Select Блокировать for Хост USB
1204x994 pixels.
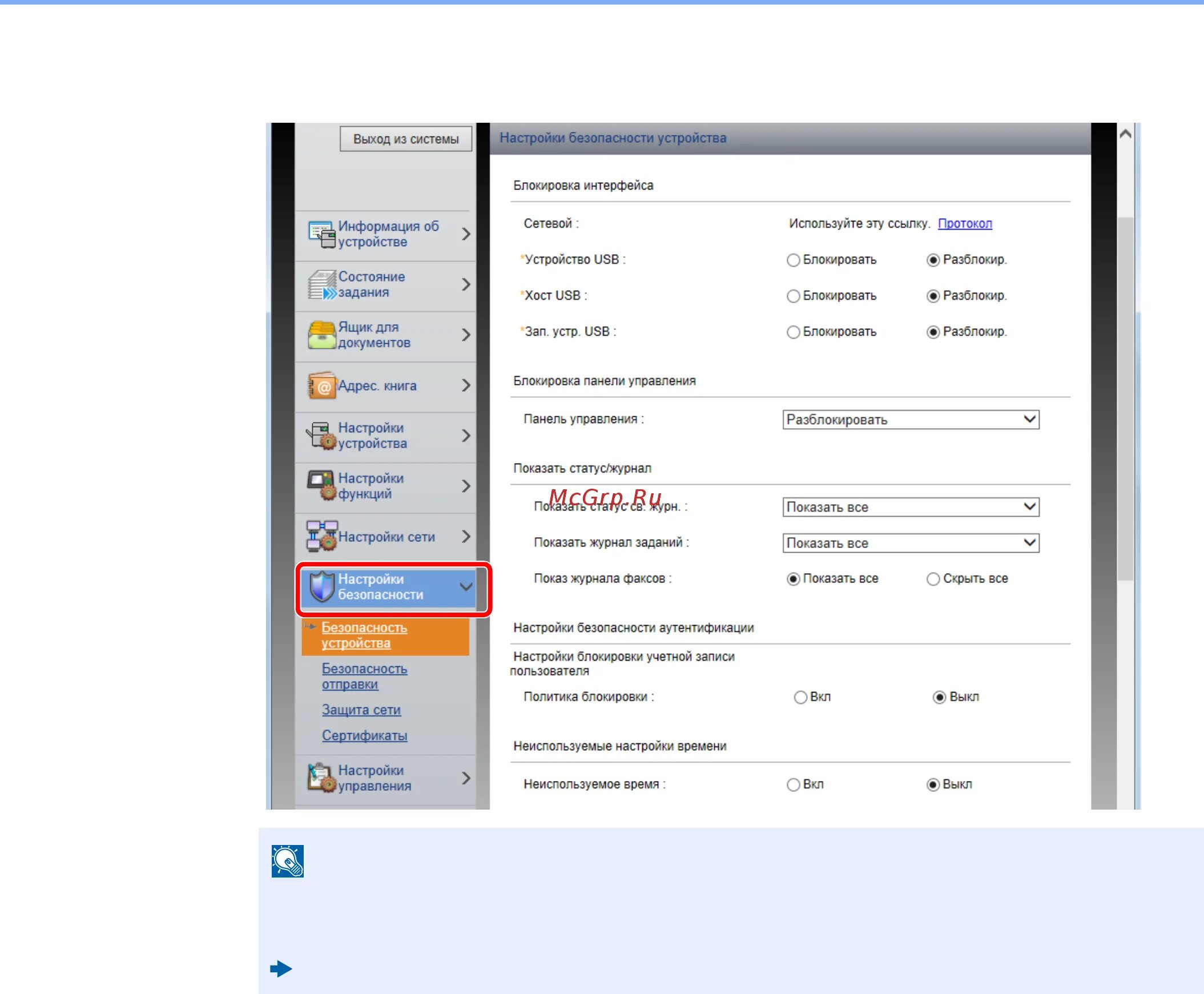point(793,296)
